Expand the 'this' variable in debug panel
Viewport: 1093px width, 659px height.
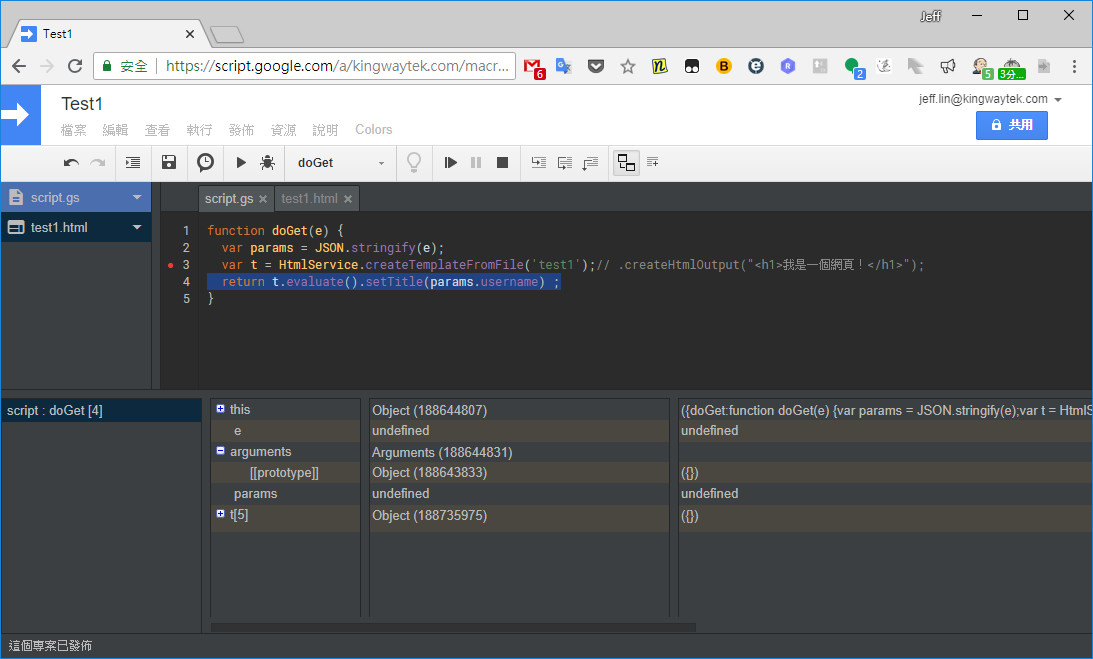pos(219,408)
